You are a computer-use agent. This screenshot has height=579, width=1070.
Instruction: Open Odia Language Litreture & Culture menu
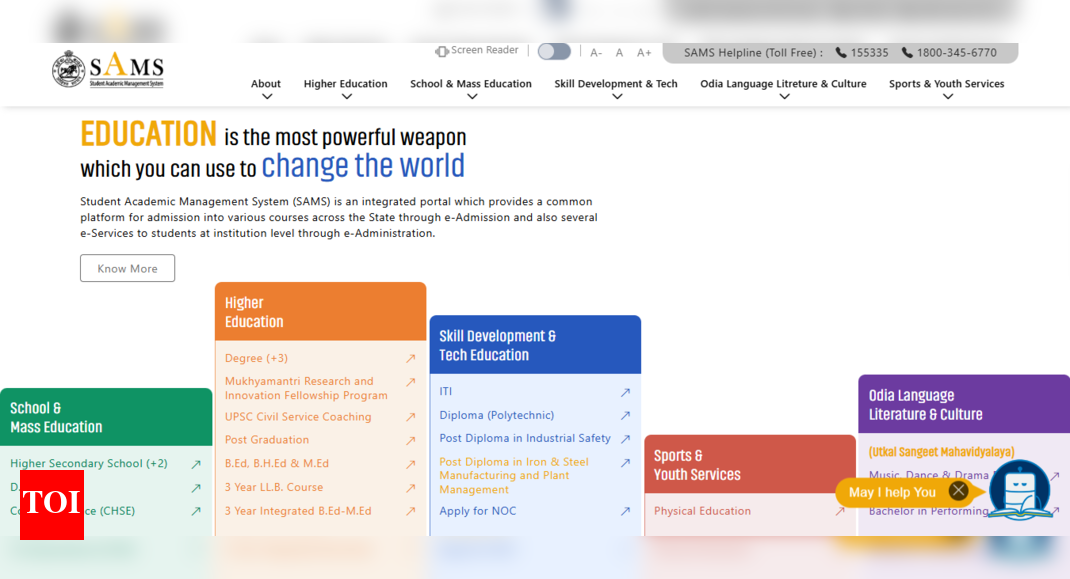[783, 83]
